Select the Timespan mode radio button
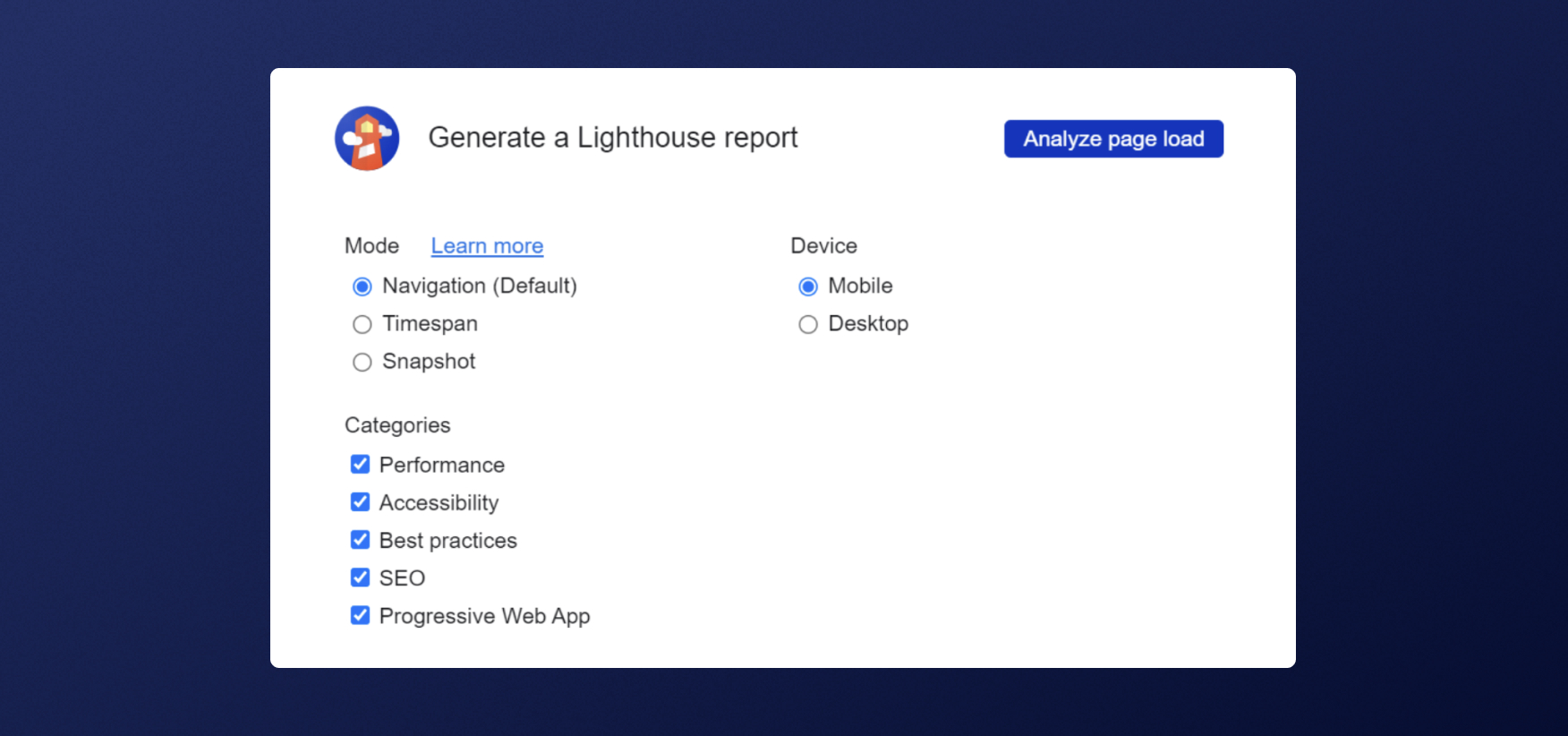Viewport: 1568px width, 736px height. pyautogui.click(x=362, y=324)
